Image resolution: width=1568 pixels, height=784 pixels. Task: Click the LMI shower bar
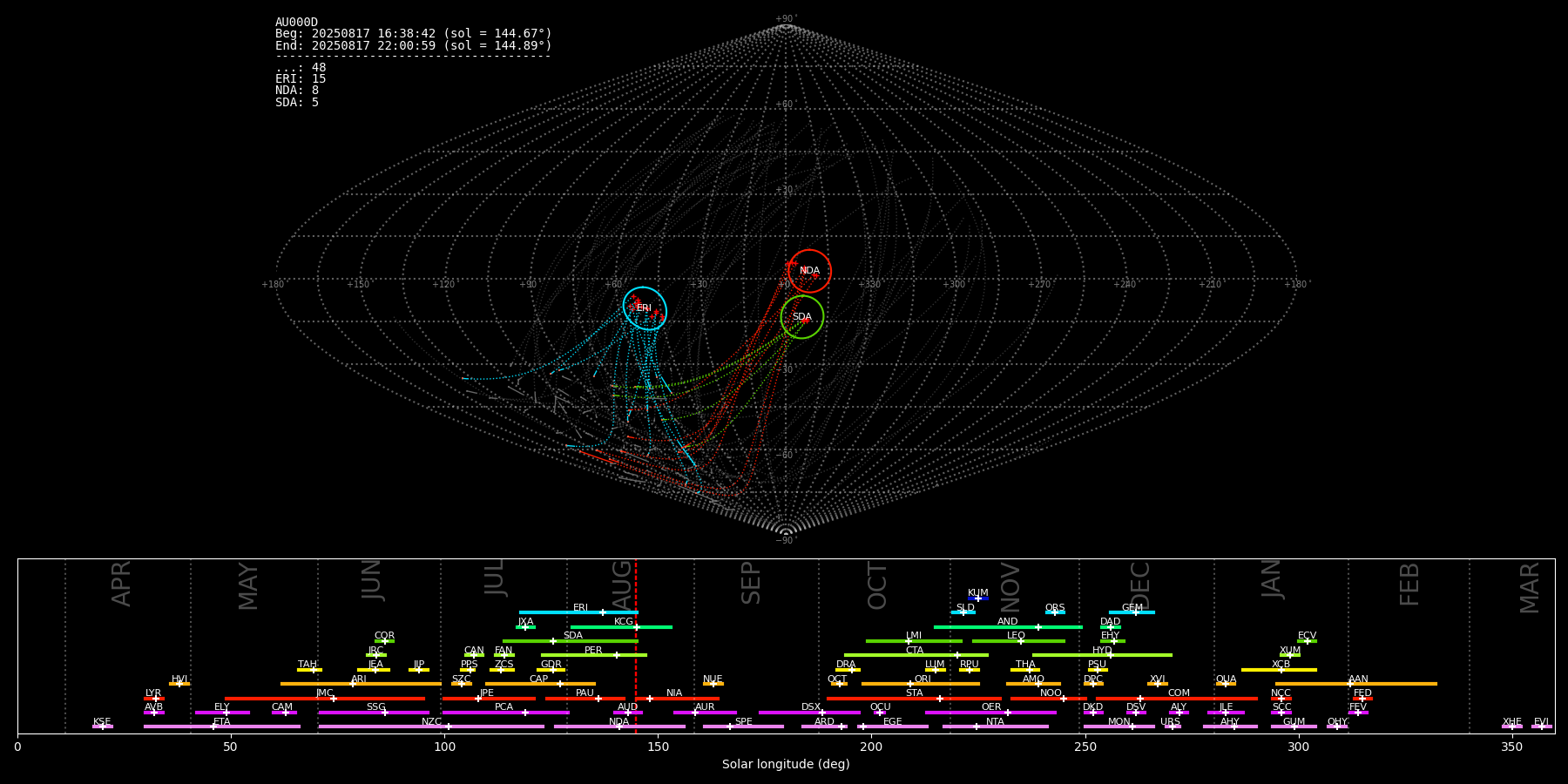(914, 641)
